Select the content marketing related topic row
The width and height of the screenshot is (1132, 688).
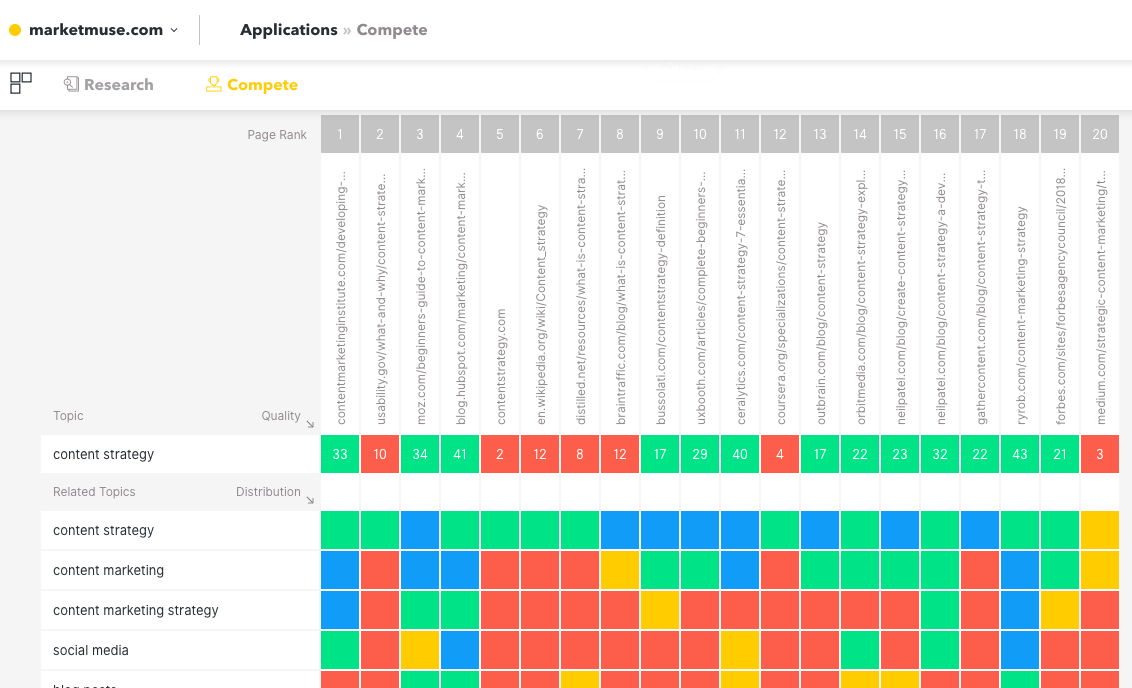click(180, 570)
